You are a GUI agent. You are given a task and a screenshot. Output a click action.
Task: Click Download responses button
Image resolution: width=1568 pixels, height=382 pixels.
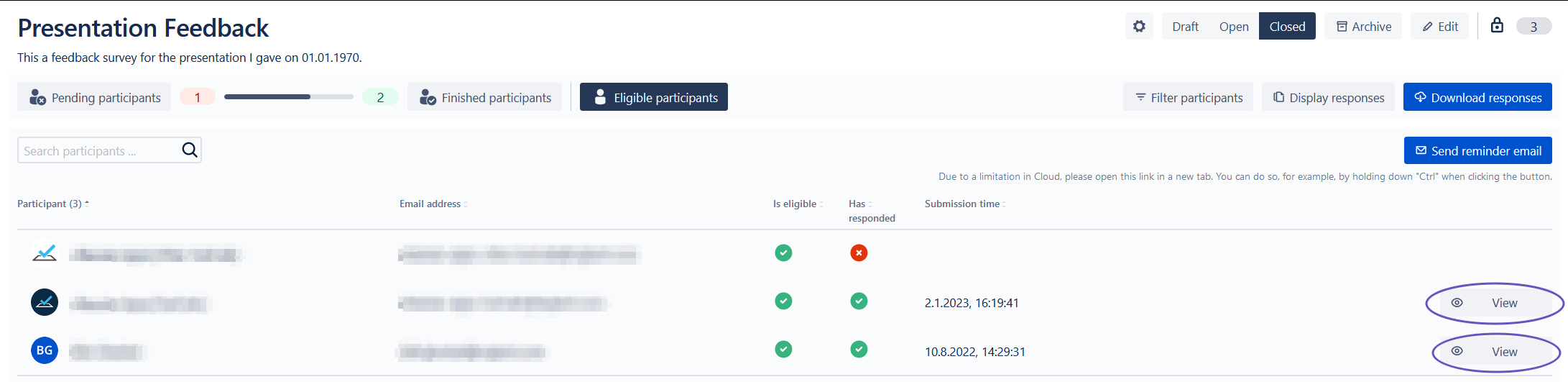pyautogui.click(x=1477, y=97)
